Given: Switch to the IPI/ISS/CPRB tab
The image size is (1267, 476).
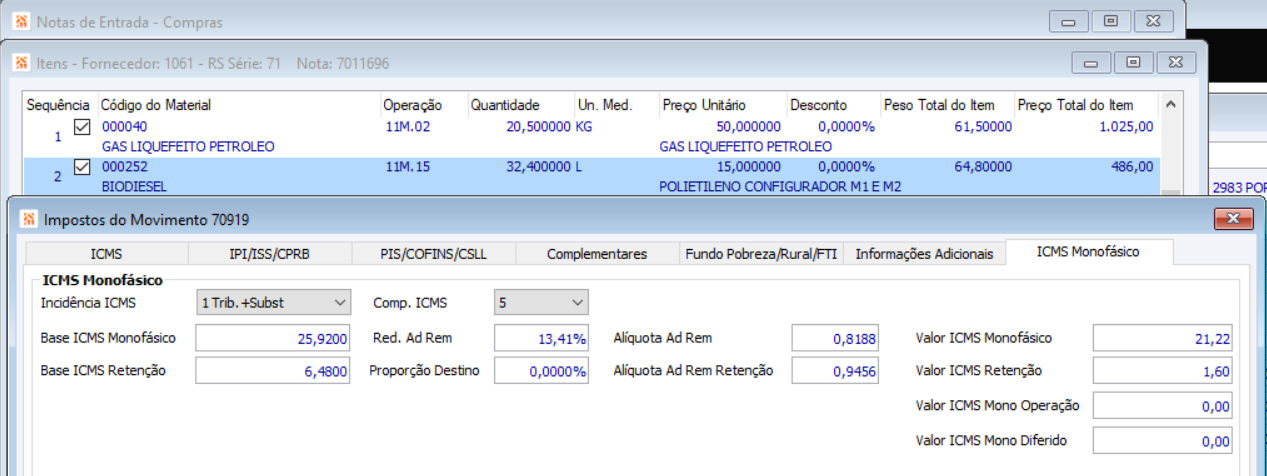Looking at the screenshot, I should [x=270, y=254].
